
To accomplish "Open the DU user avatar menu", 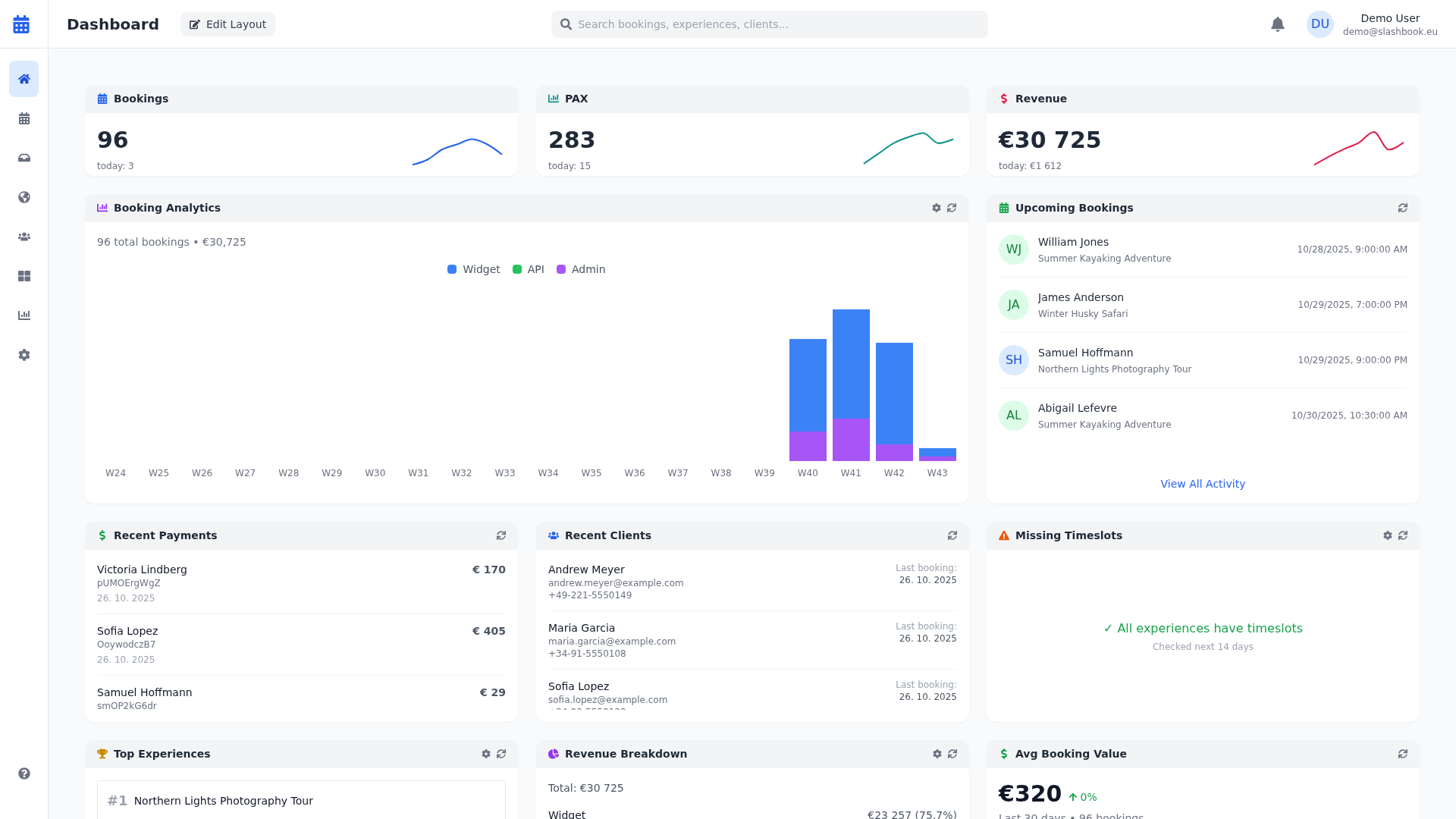I will point(1319,24).
